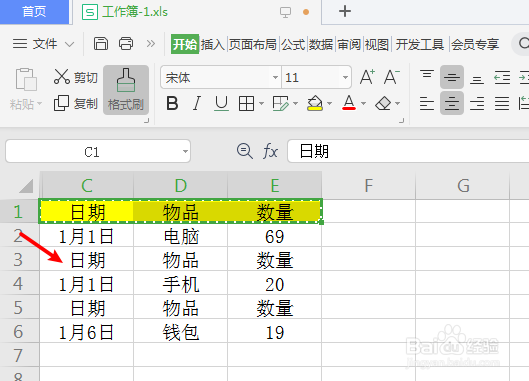Open the Clear eraser dropdown arrow
The image size is (529, 381).
(398, 103)
